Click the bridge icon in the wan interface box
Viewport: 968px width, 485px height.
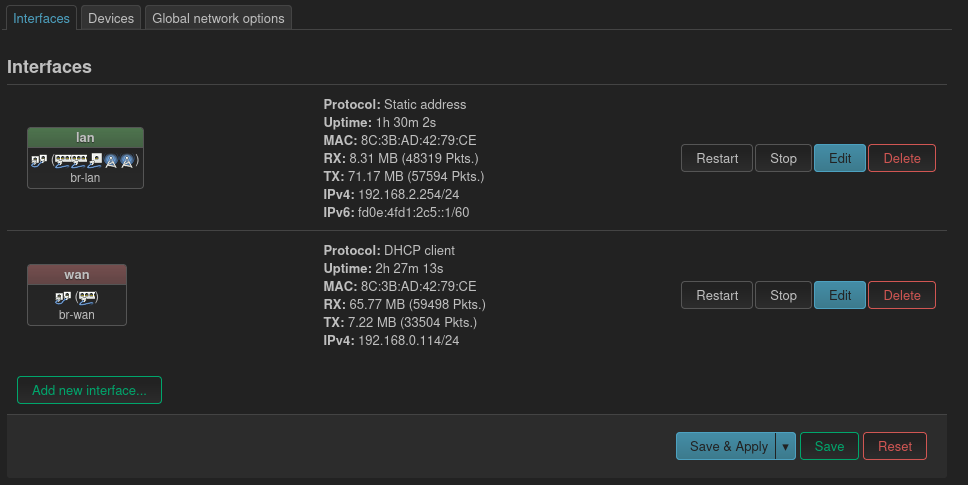pyautogui.click(x=62, y=296)
